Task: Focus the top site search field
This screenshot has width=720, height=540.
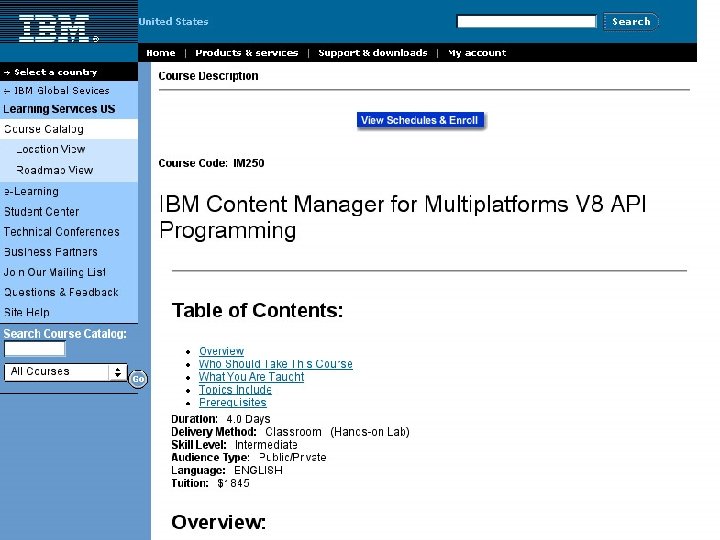Action: tap(526, 21)
